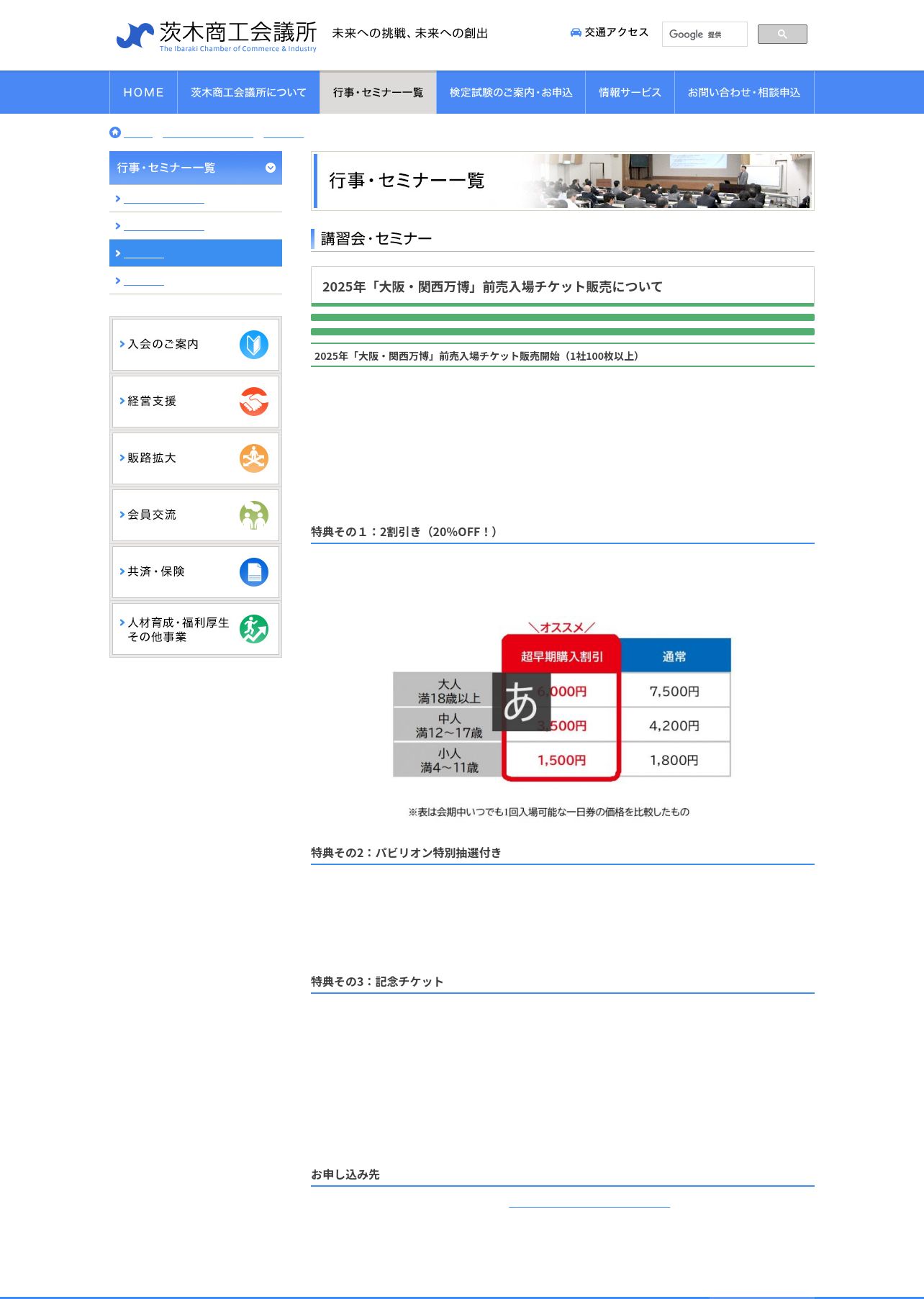Click the breadcrumb home icon
The width and height of the screenshot is (924, 1299).
click(115, 132)
